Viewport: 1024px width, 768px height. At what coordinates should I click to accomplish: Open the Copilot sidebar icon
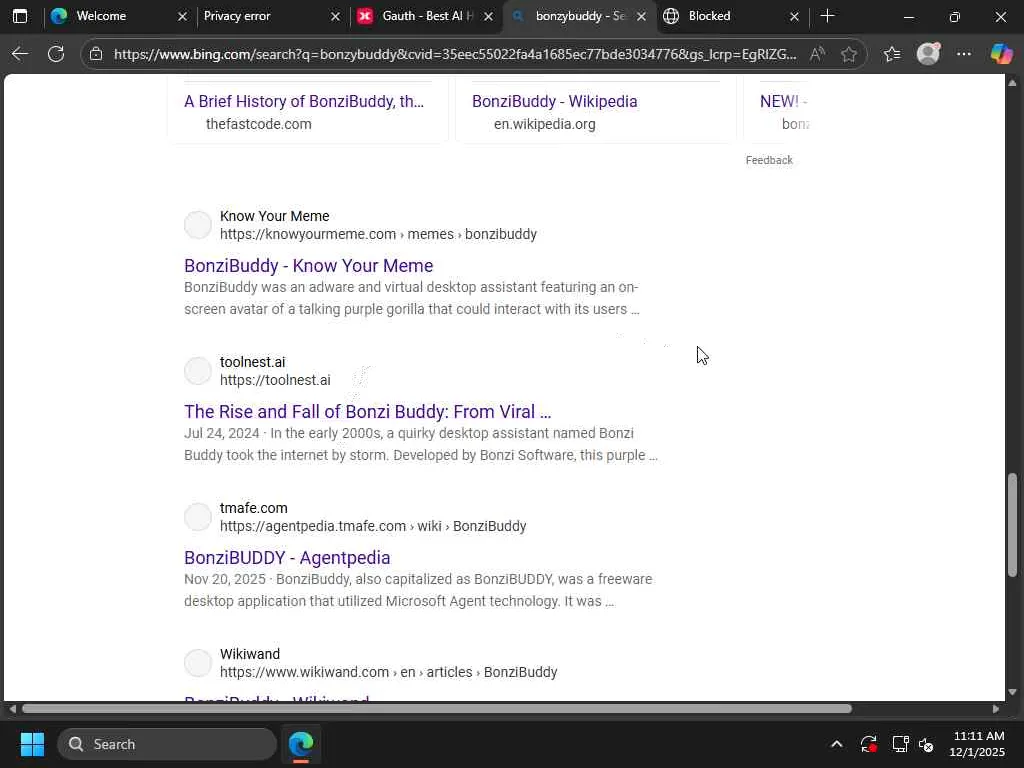click(x=1001, y=54)
